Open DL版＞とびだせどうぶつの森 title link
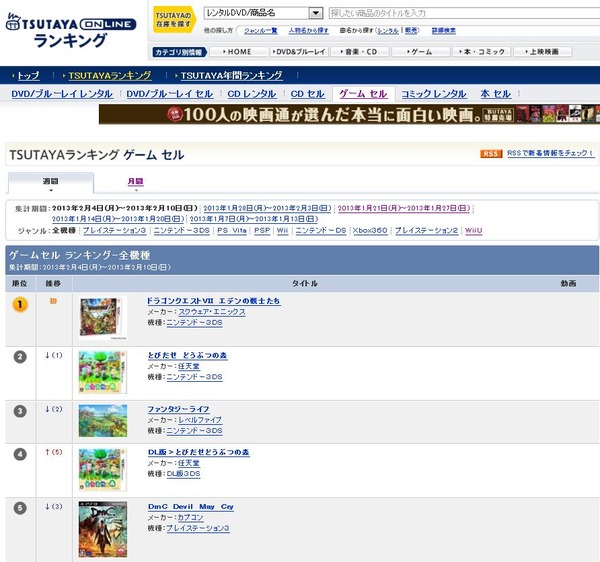The image size is (600, 562). click(199, 452)
